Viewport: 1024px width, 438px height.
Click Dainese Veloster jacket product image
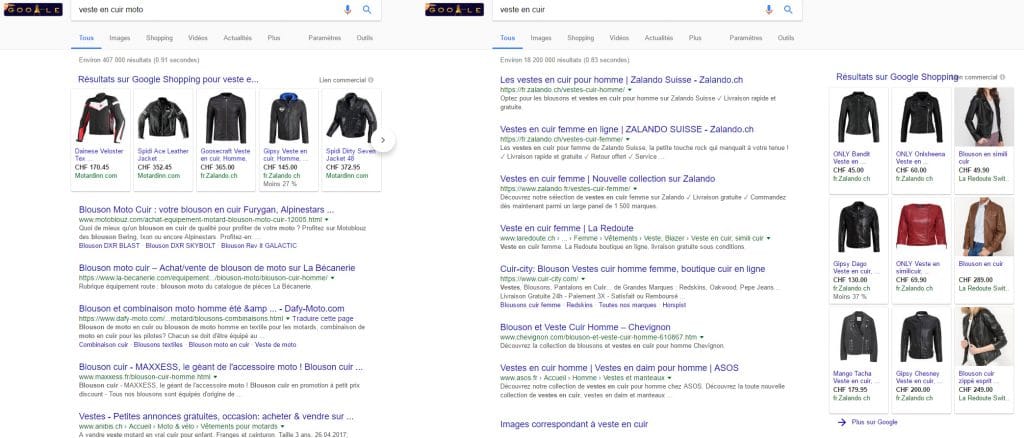101,117
